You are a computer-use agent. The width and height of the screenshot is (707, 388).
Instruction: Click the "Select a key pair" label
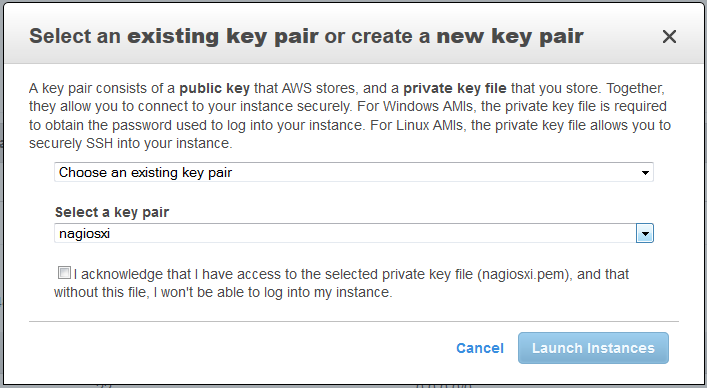coord(112,212)
